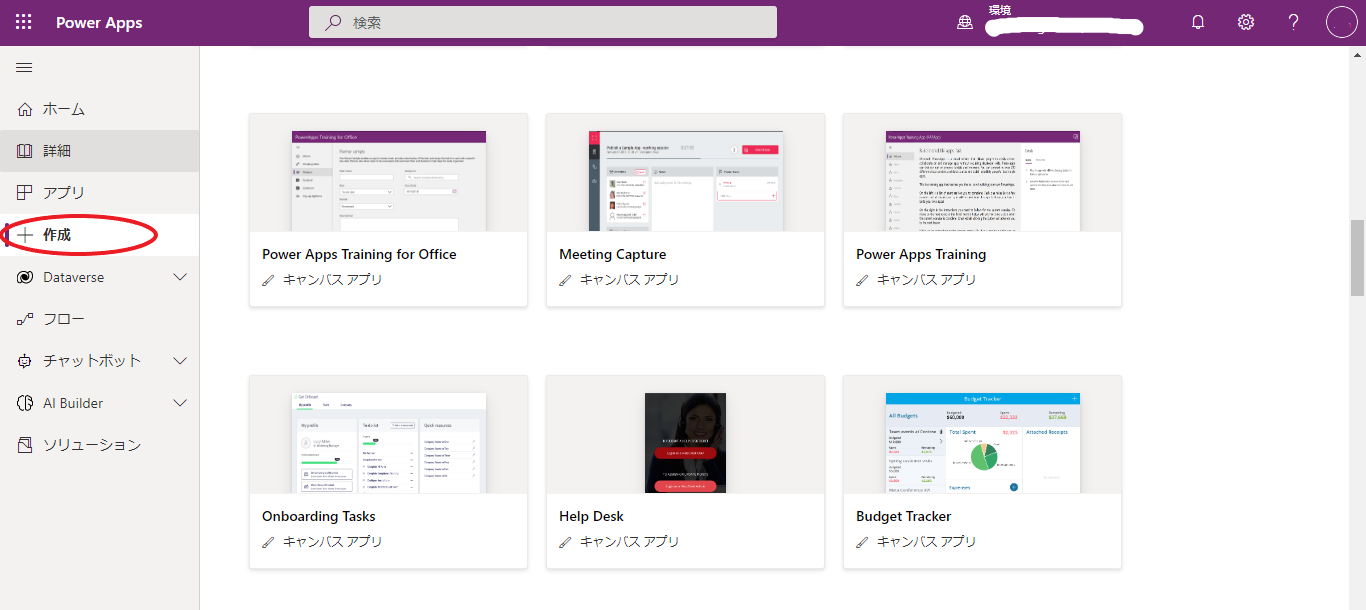1366x610 pixels.
Task: Open the Help Desk app thumbnail
Action: (x=685, y=442)
